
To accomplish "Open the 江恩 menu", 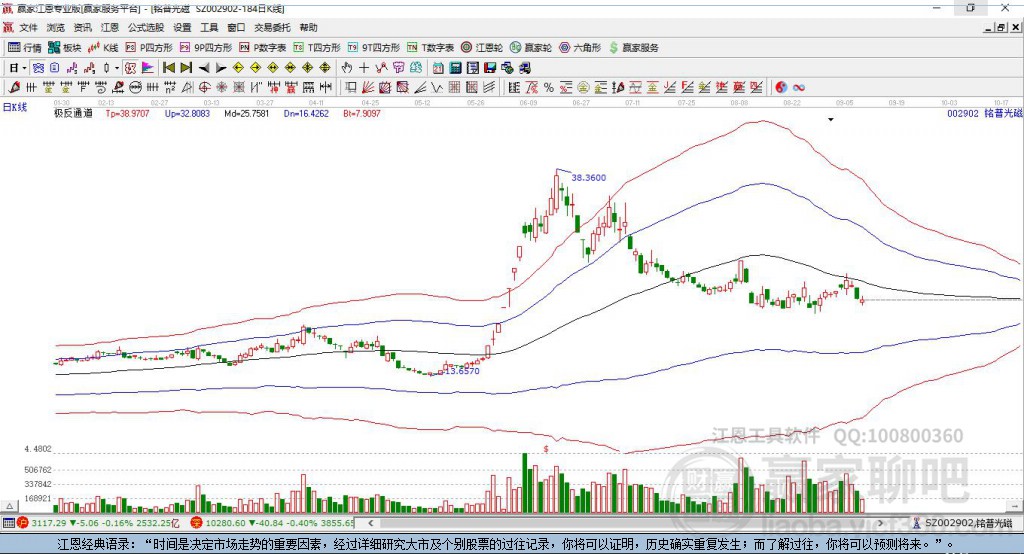I will pyautogui.click(x=110, y=27).
